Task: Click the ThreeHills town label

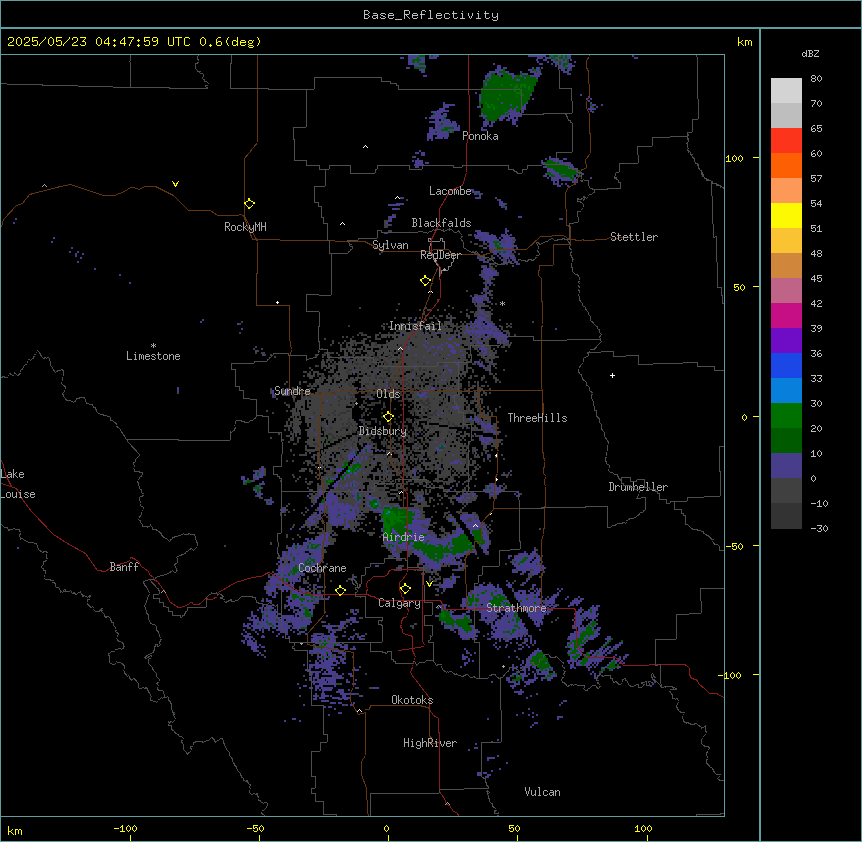Action: 537,418
